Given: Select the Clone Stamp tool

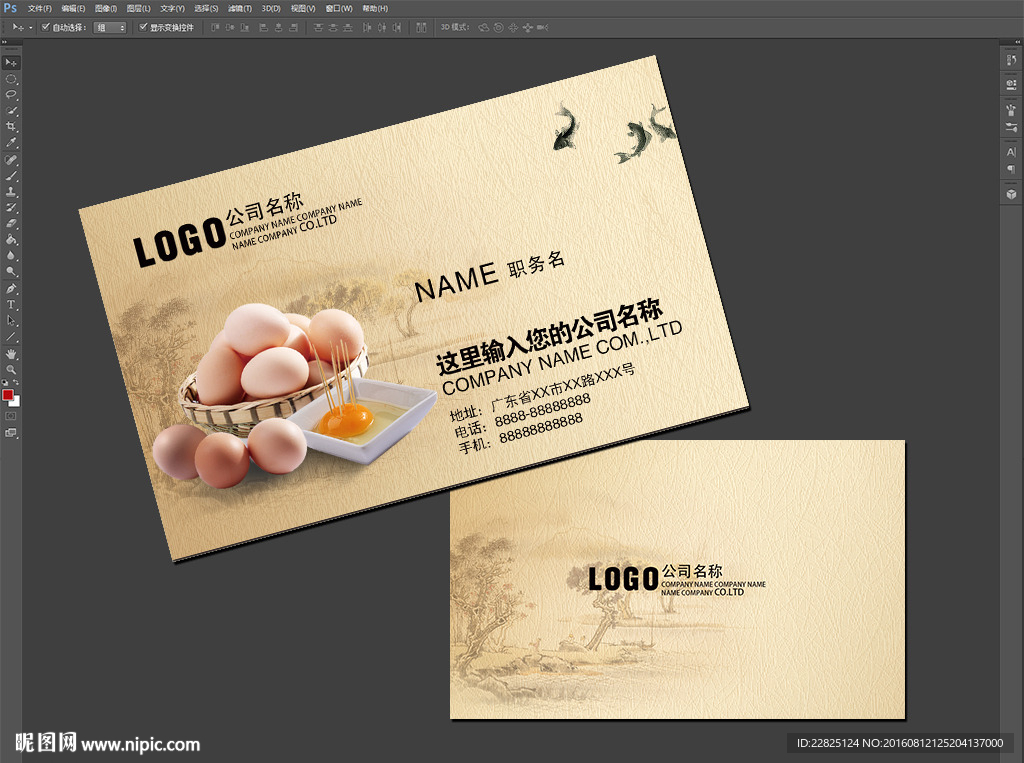Looking at the screenshot, I should pos(11,192).
